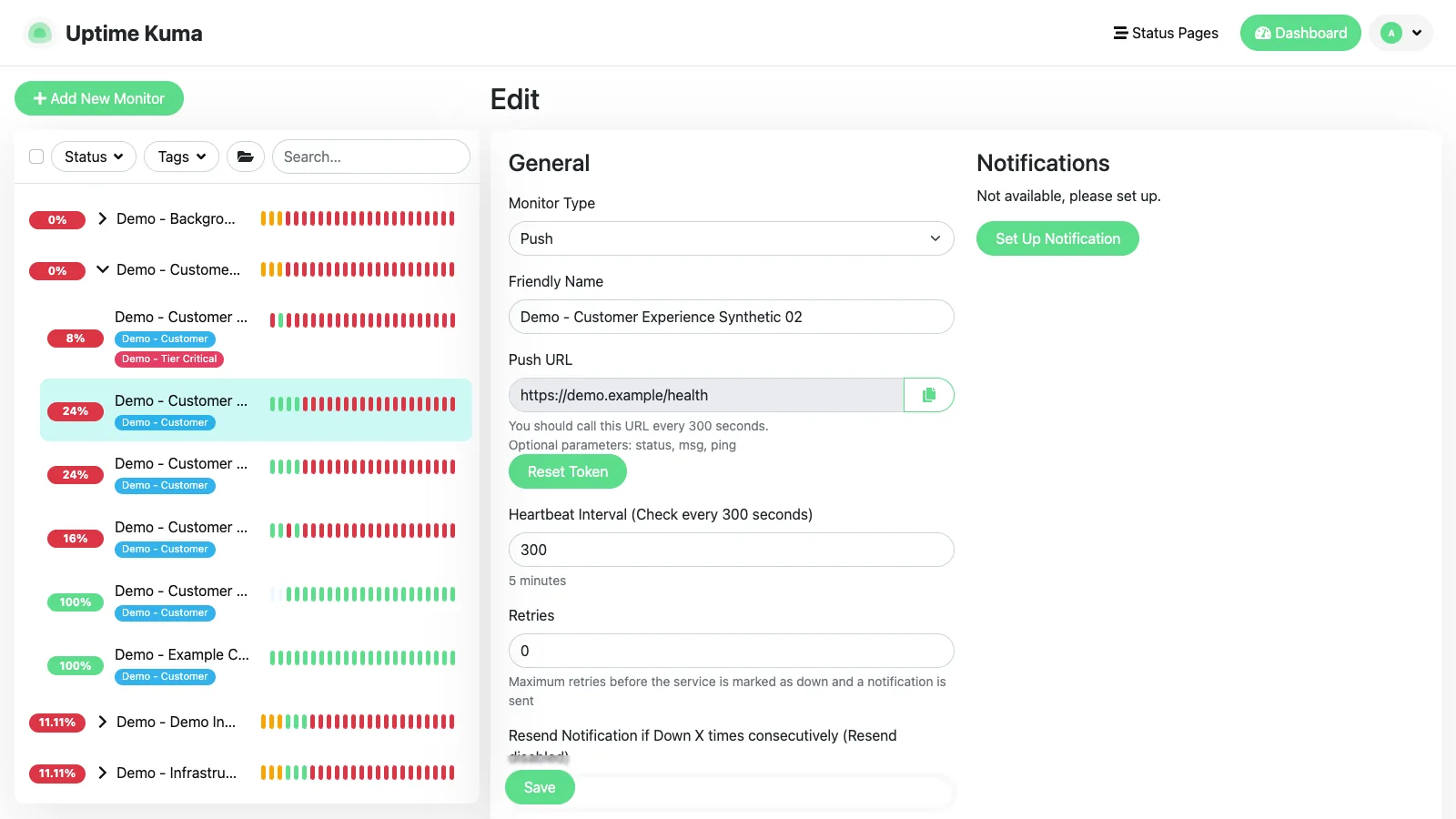Click the Heartbeat Interval field showing 300
Image resolution: width=1456 pixels, height=819 pixels.
click(732, 550)
